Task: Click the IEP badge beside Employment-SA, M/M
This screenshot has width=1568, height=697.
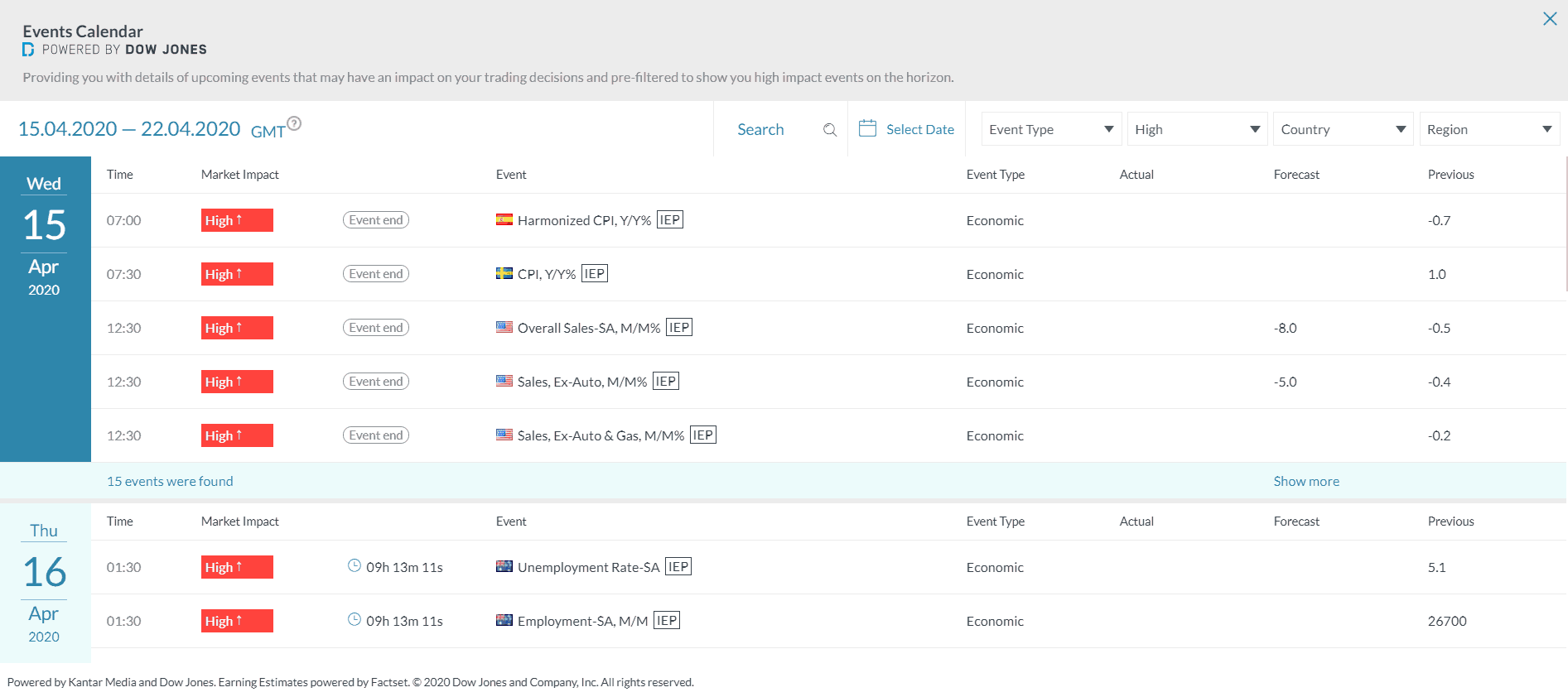Action: pos(667,620)
